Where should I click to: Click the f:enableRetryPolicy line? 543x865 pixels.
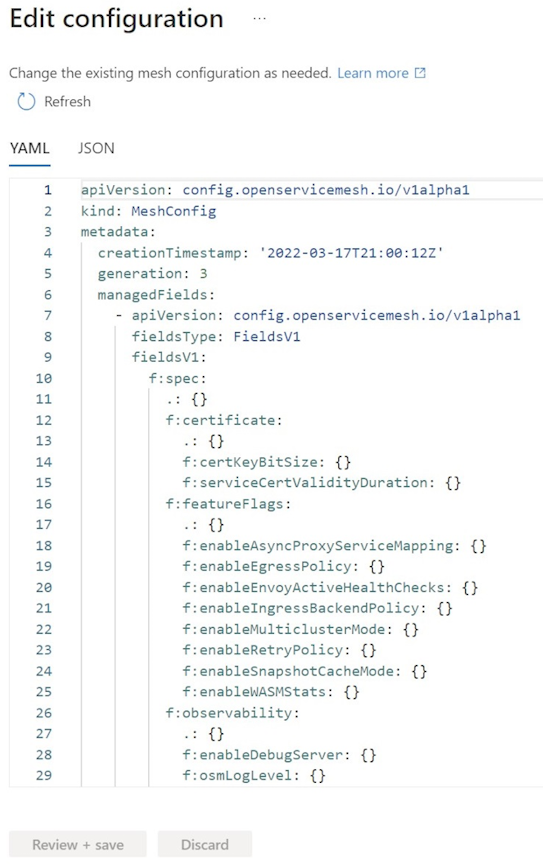[279, 650]
